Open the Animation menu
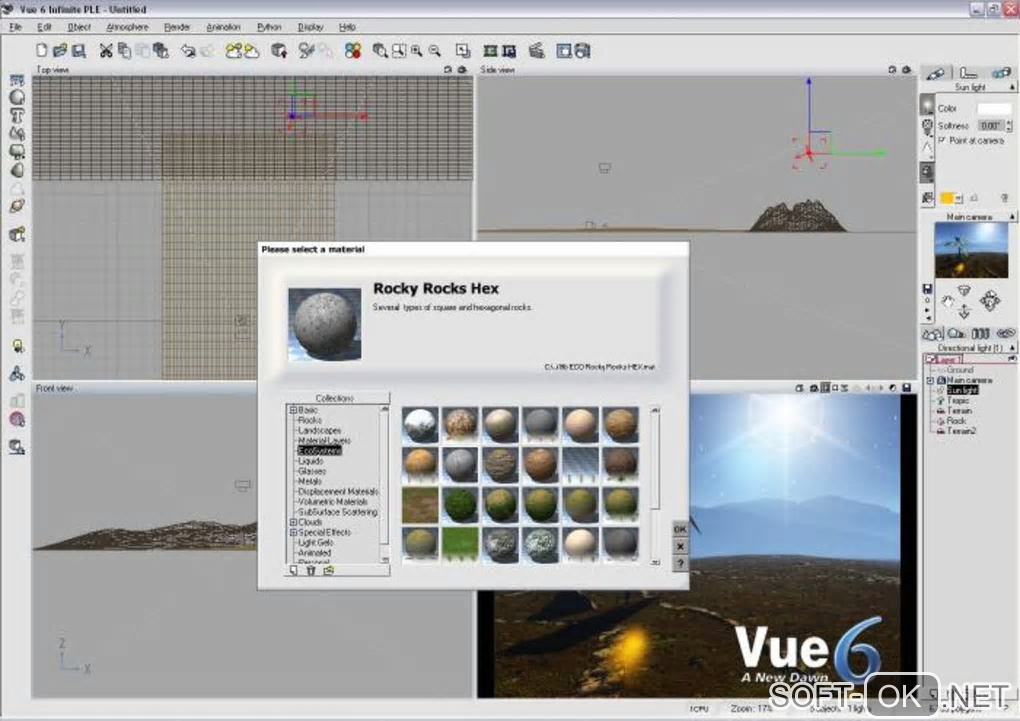The width and height of the screenshot is (1020, 721). (x=223, y=27)
